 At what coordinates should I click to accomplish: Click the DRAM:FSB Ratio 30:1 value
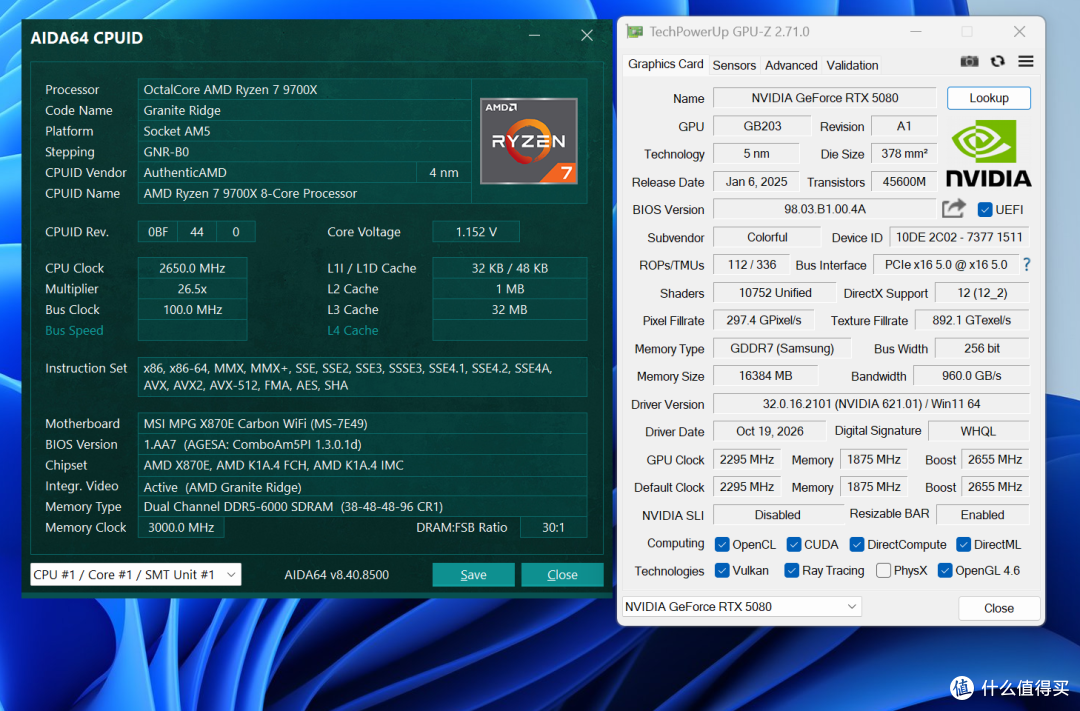click(x=554, y=528)
